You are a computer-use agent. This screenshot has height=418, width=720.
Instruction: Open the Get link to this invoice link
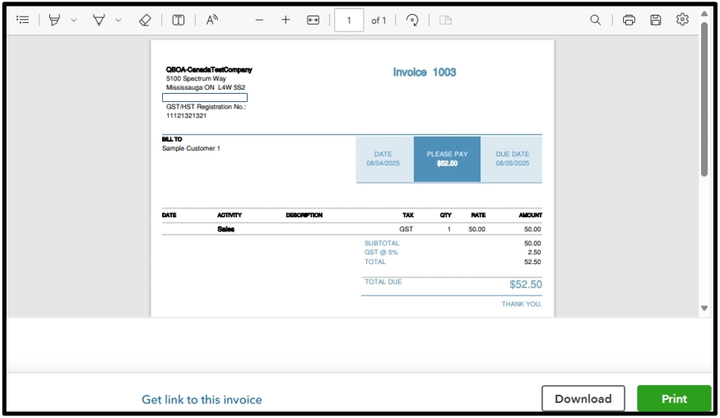coord(202,400)
